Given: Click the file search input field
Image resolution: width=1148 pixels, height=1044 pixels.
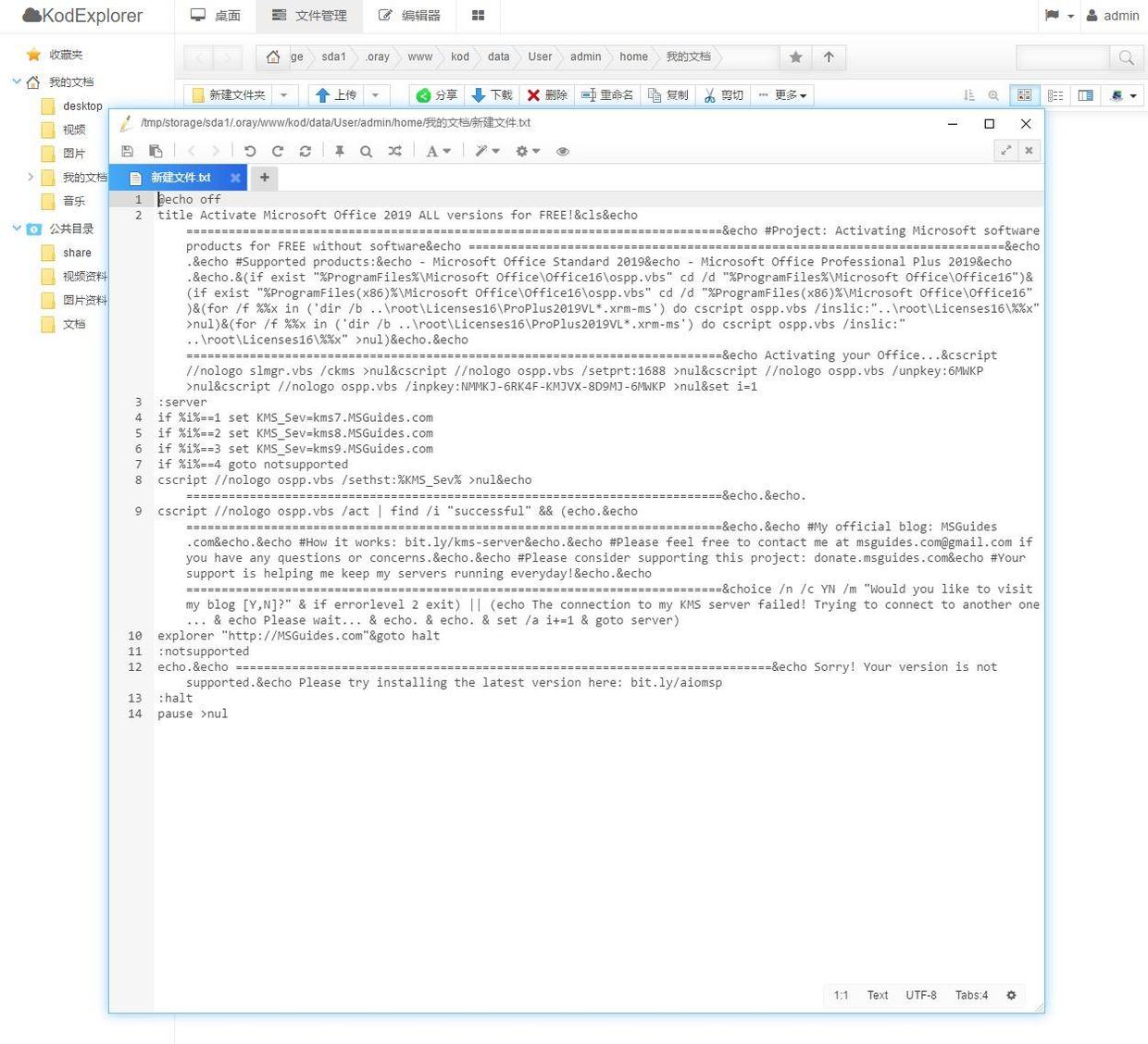Looking at the screenshot, I should click(1063, 57).
